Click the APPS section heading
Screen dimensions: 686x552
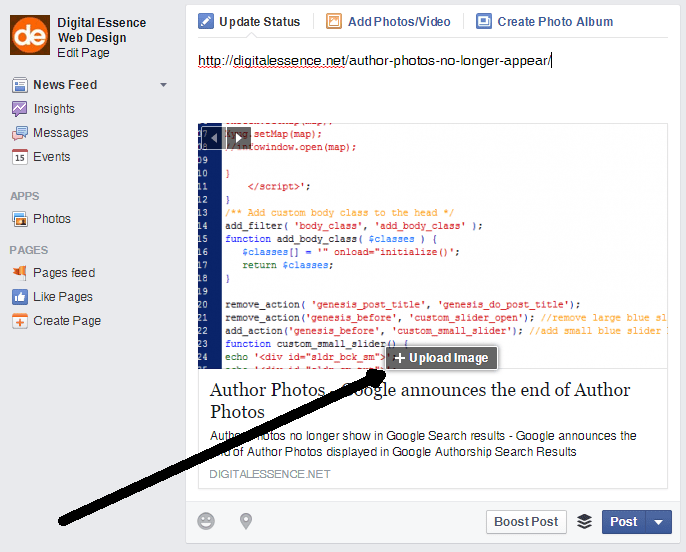click(25, 196)
